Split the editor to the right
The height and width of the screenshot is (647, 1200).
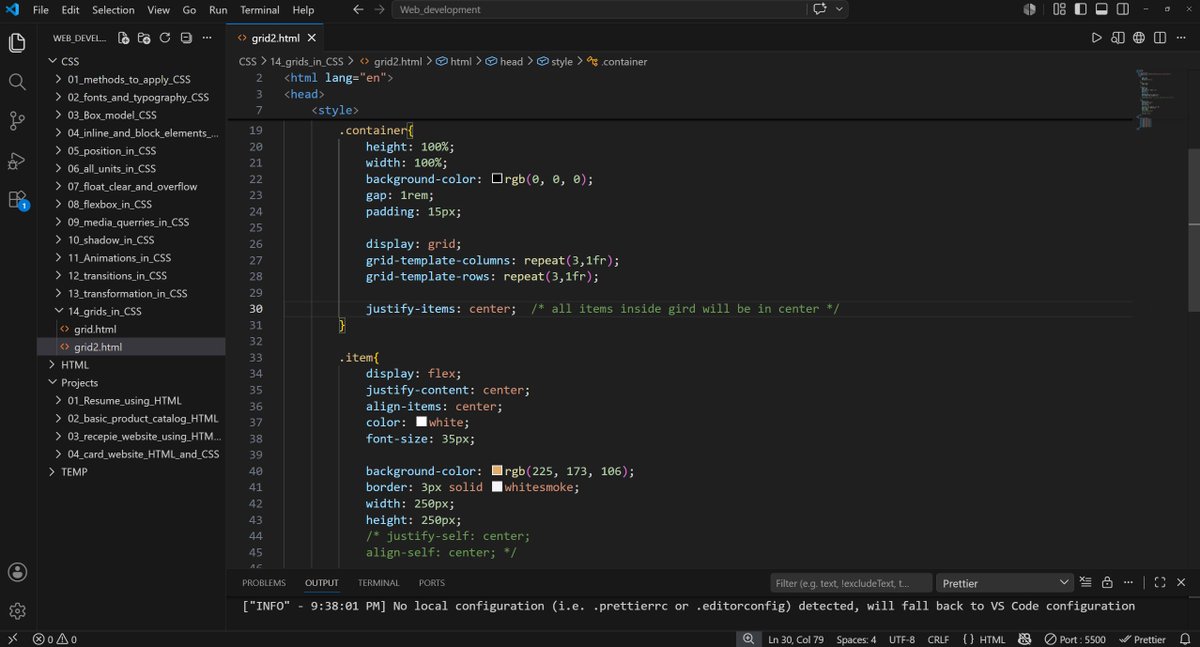[x=1160, y=38]
